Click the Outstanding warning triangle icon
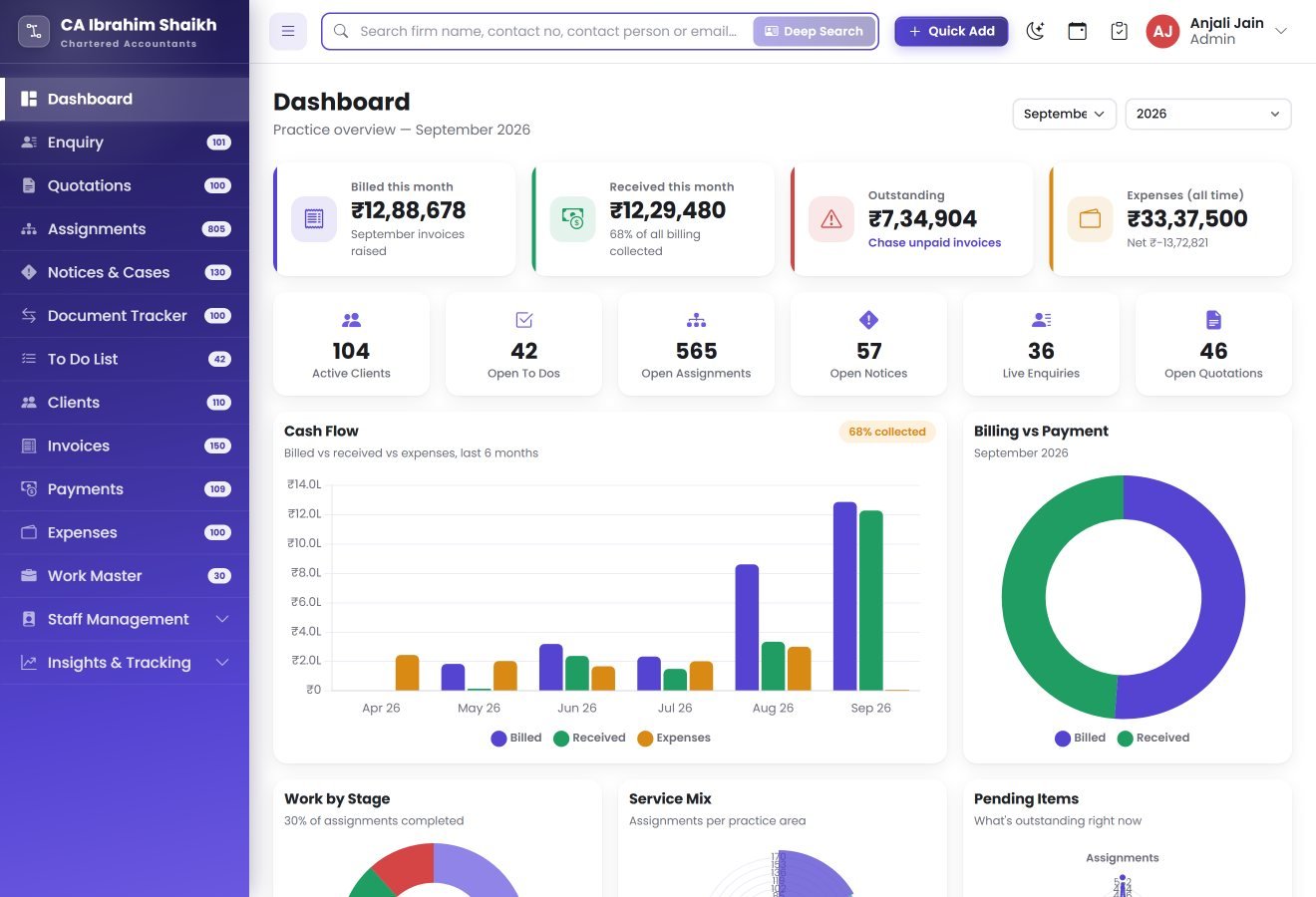1316x897 pixels. [x=831, y=219]
